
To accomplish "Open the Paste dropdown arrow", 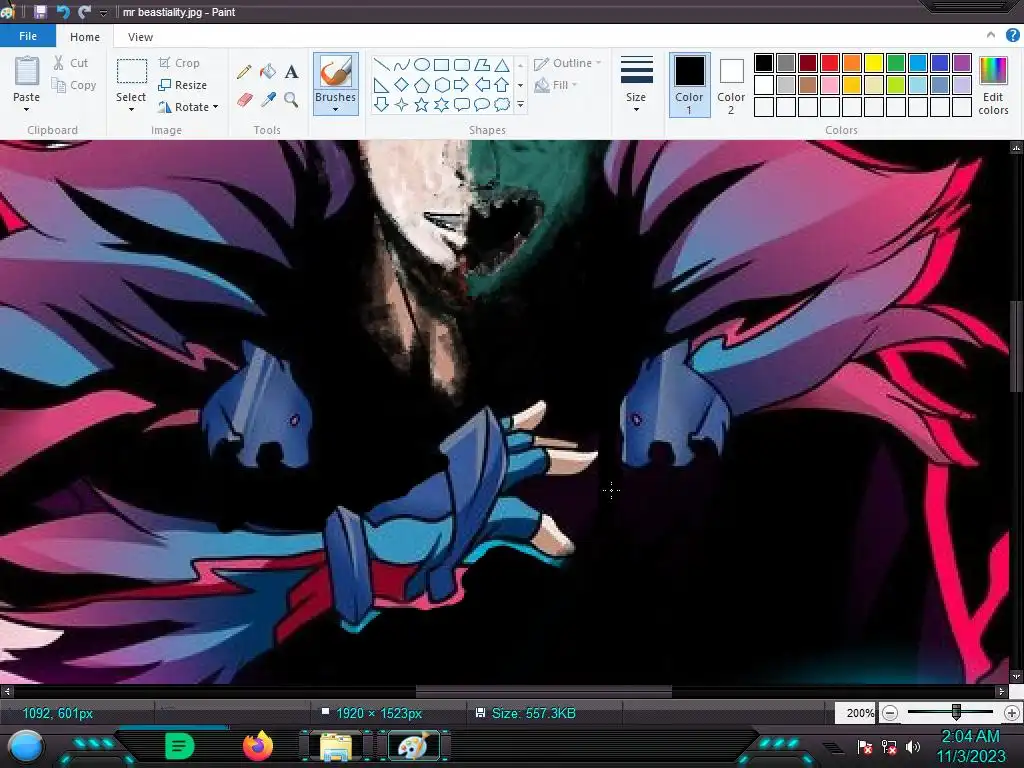I will (x=26, y=110).
